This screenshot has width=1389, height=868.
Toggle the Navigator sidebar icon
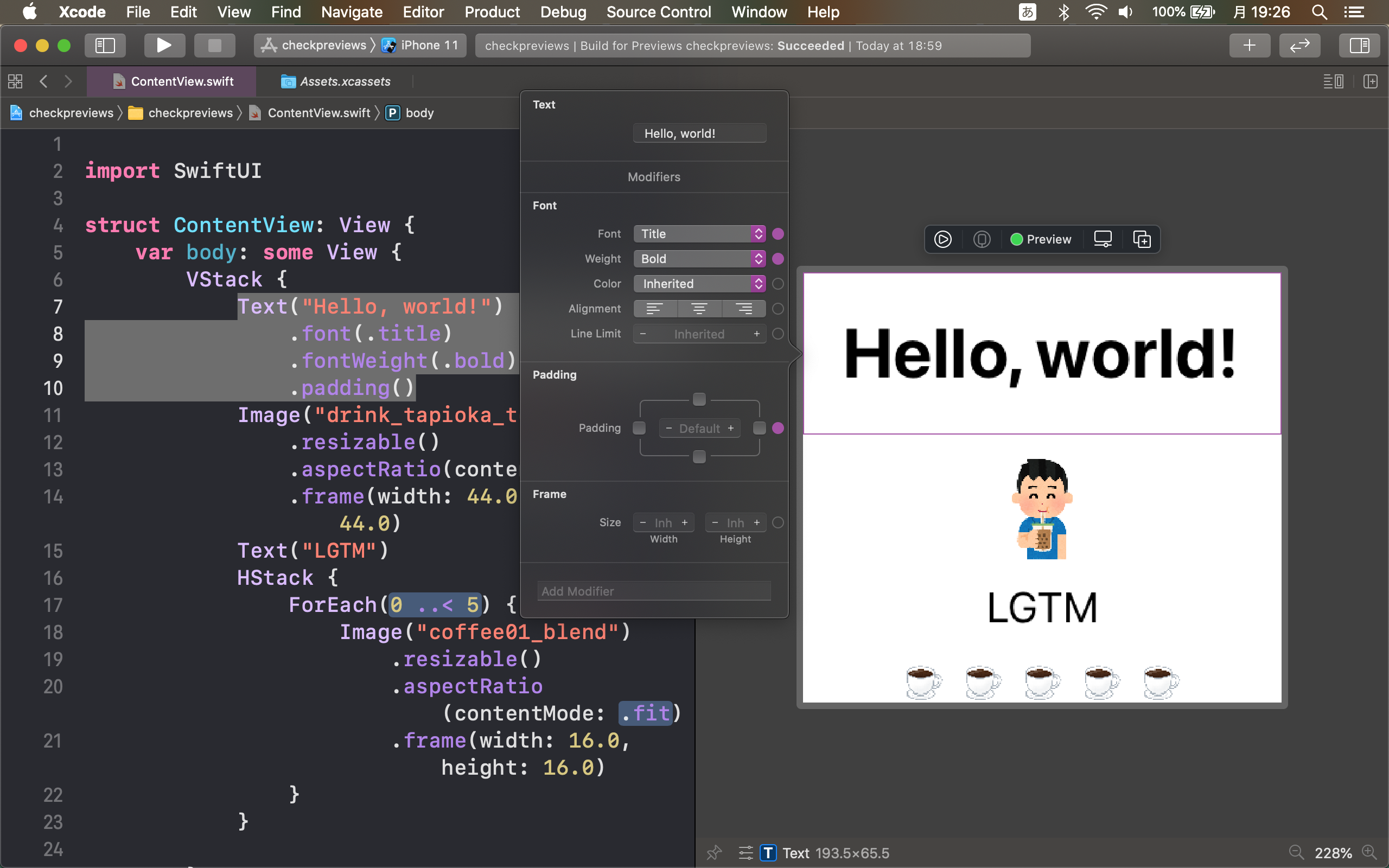click(x=105, y=46)
